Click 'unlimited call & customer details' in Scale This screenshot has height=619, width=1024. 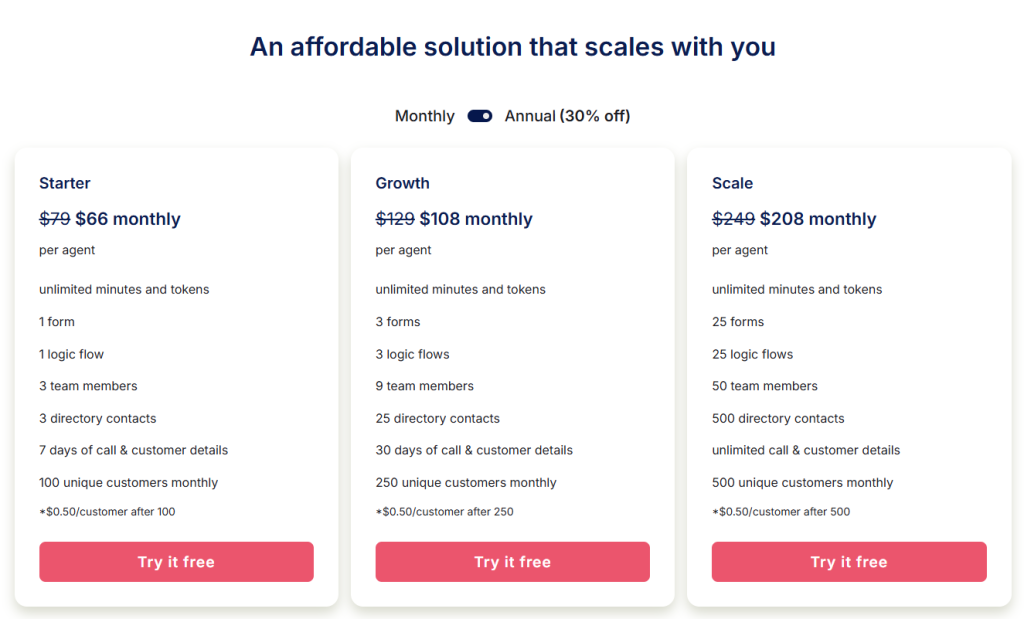coord(806,450)
